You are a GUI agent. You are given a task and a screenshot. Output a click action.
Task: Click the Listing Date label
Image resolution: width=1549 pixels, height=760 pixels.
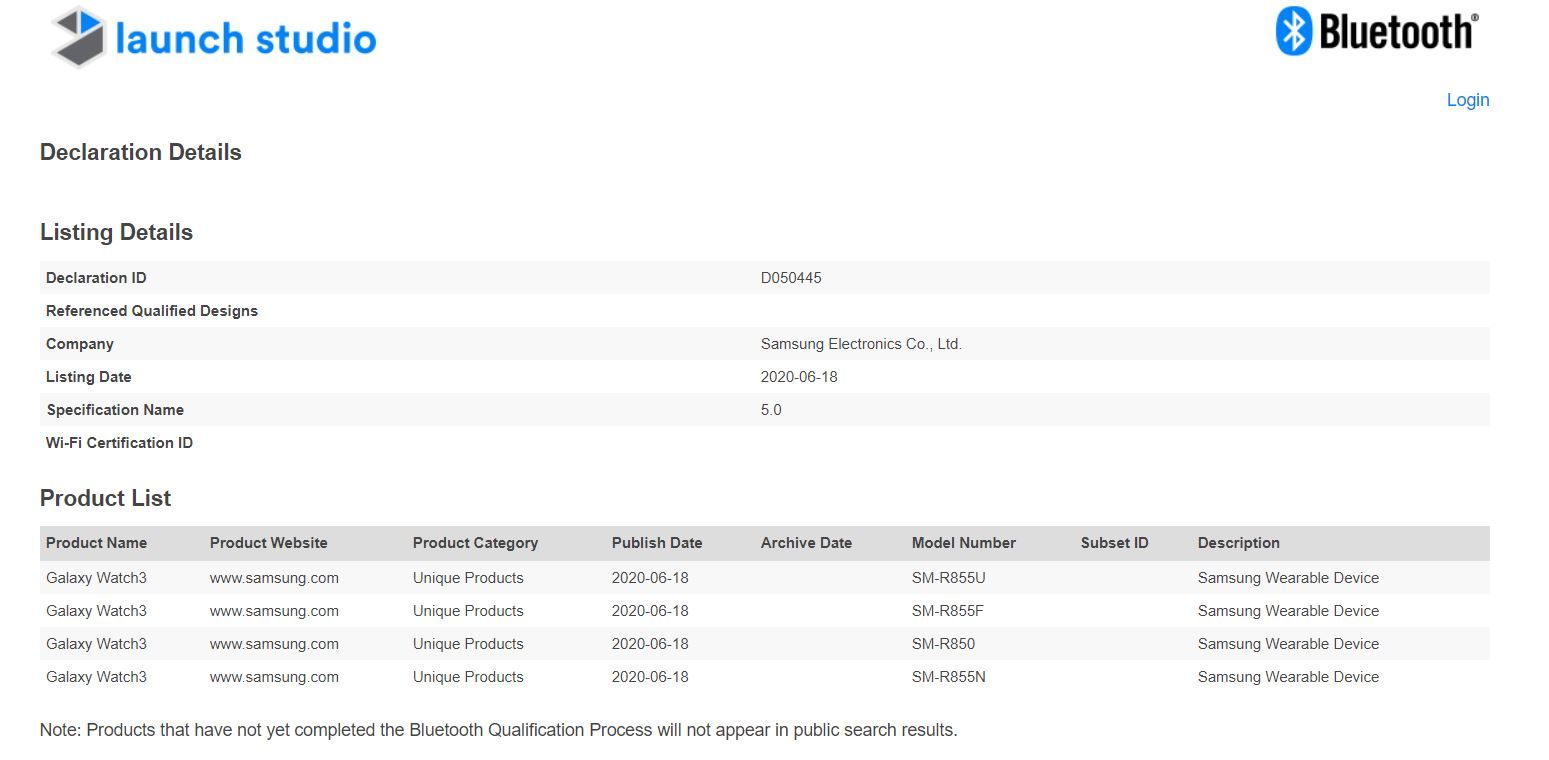[x=89, y=377]
